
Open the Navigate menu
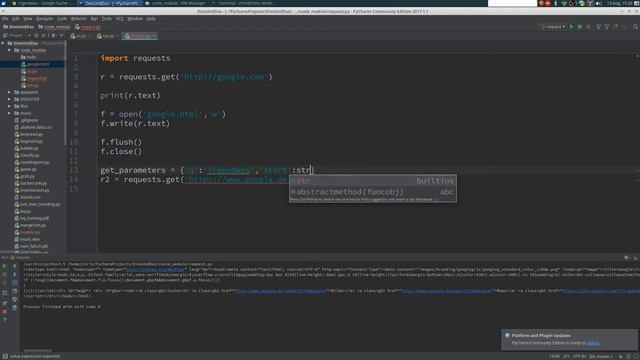(x=44, y=19)
